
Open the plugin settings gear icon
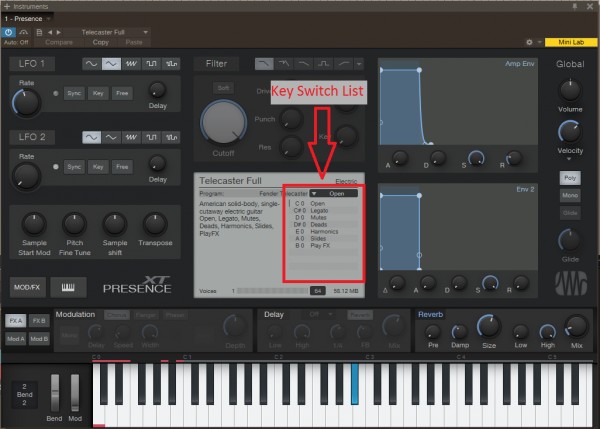tap(529, 44)
